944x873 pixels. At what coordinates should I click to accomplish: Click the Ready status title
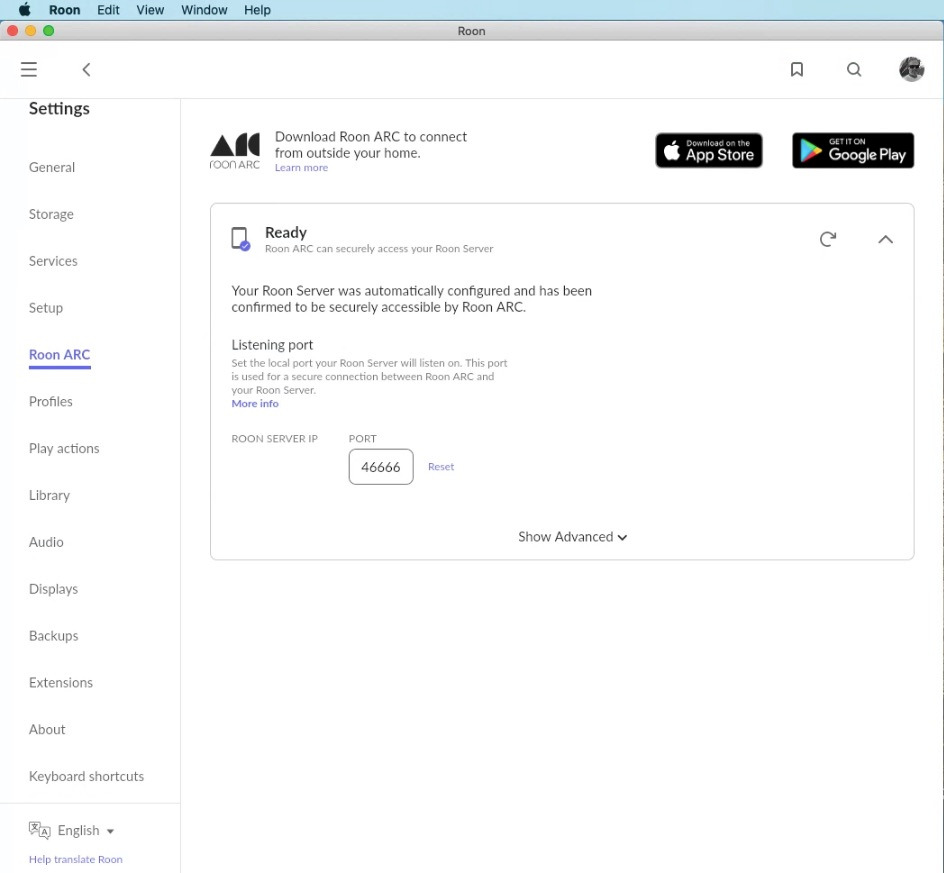click(x=286, y=232)
